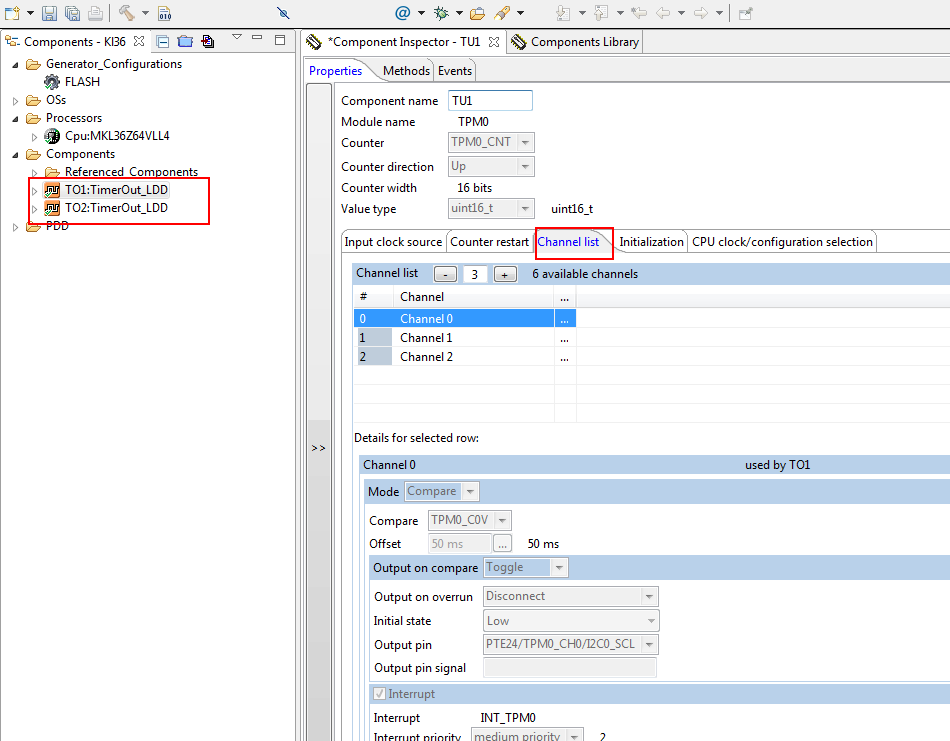Click the Save icon in toolbar
Screen dimensions: 950x741
[49, 13]
